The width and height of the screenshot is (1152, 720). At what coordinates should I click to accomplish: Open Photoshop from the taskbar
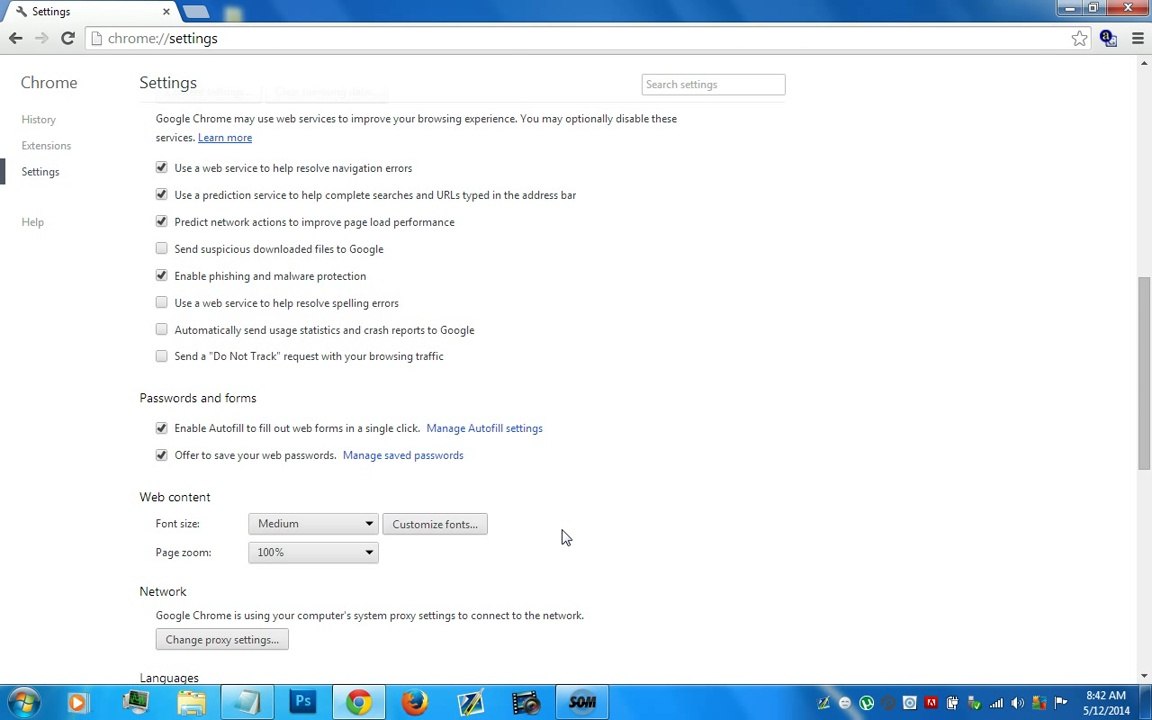pos(303,702)
